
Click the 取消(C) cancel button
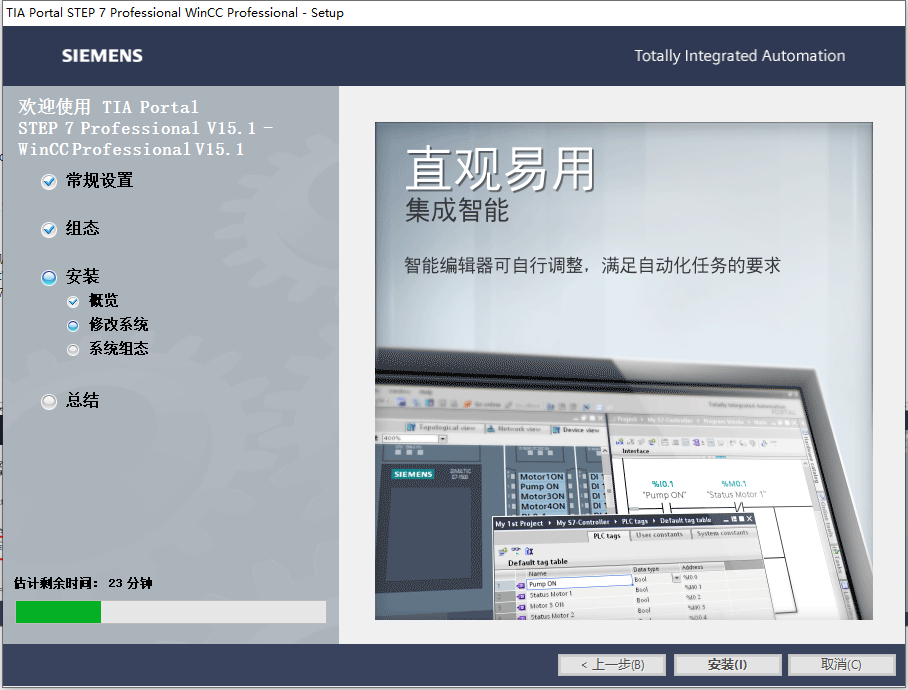pyautogui.click(x=841, y=665)
